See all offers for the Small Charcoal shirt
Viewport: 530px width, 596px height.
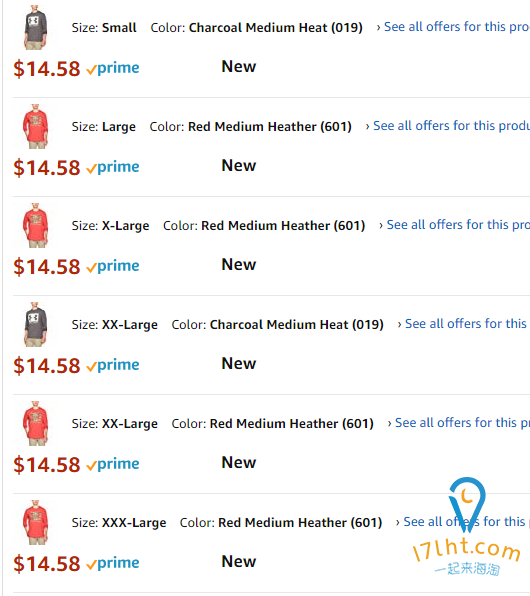[x=453, y=27]
